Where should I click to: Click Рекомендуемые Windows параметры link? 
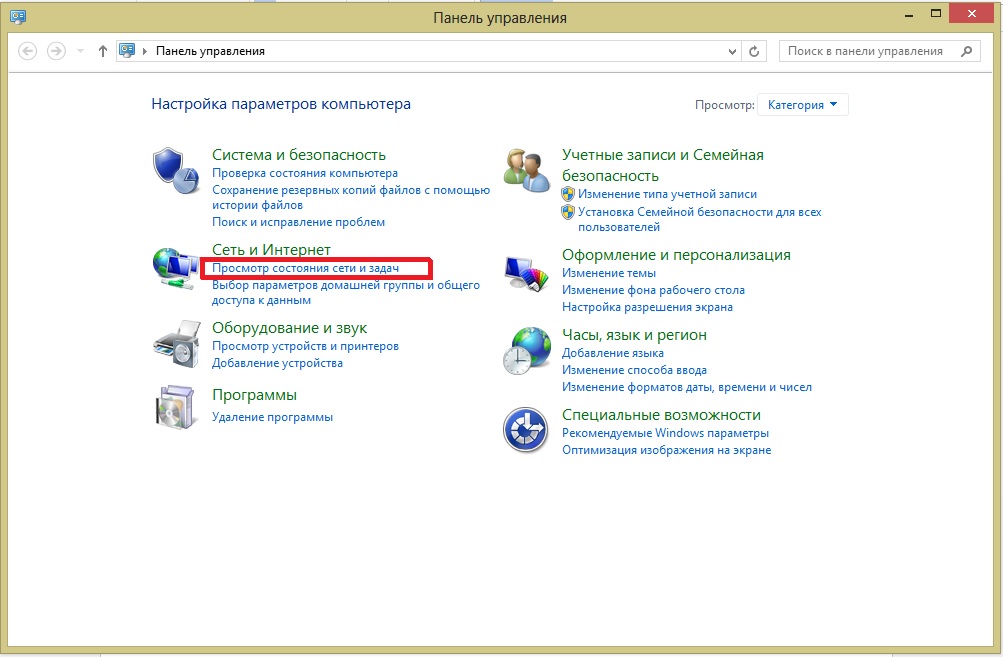point(665,433)
